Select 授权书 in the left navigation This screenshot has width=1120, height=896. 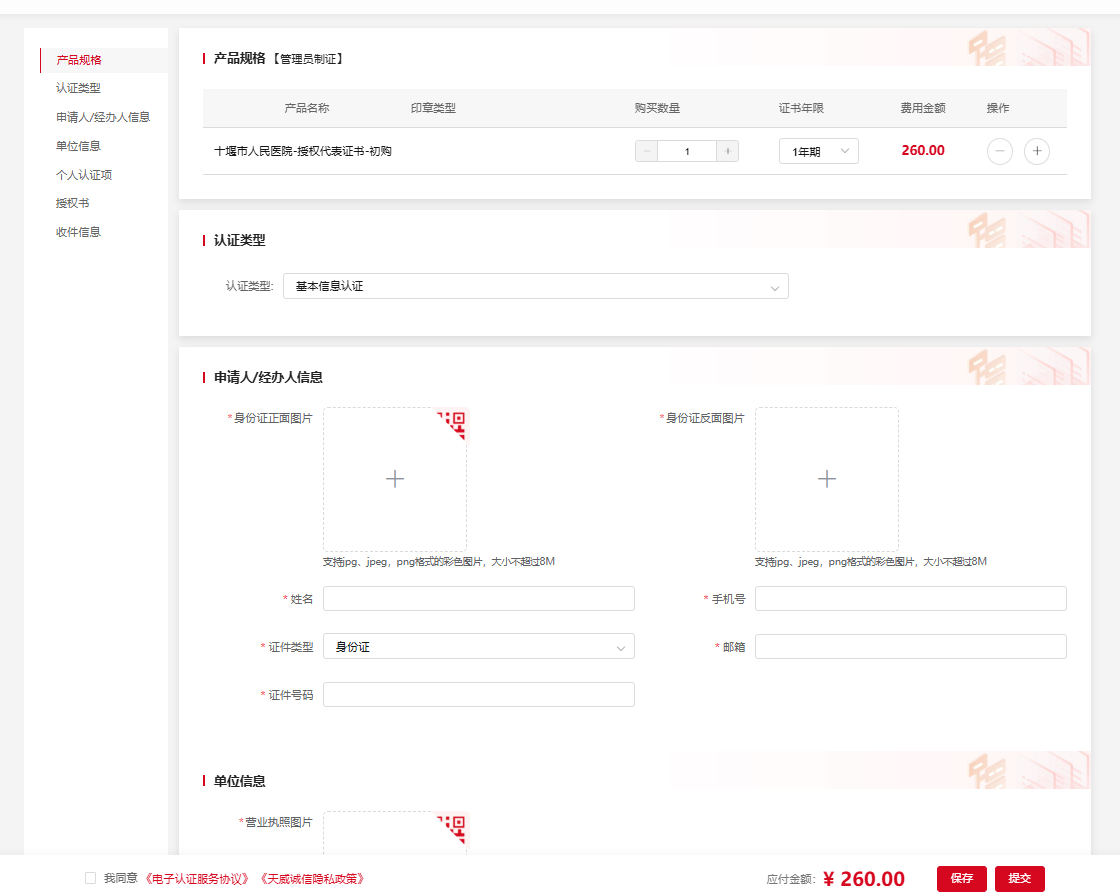click(x=73, y=203)
